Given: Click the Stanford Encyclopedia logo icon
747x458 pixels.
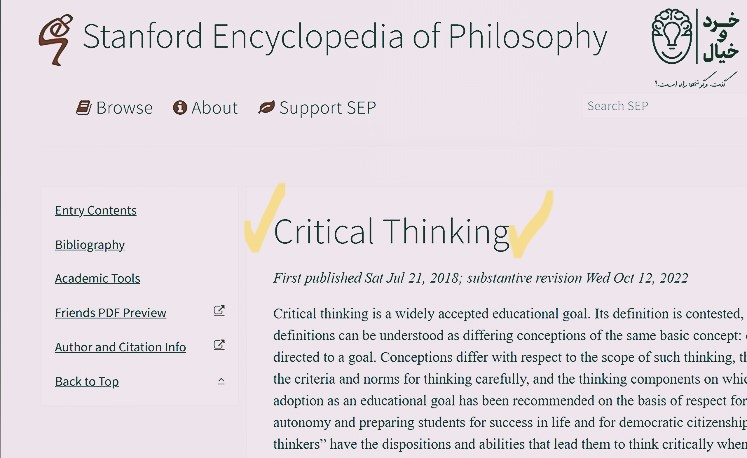Looking at the screenshot, I should pyautogui.click(x=53, y=40).
